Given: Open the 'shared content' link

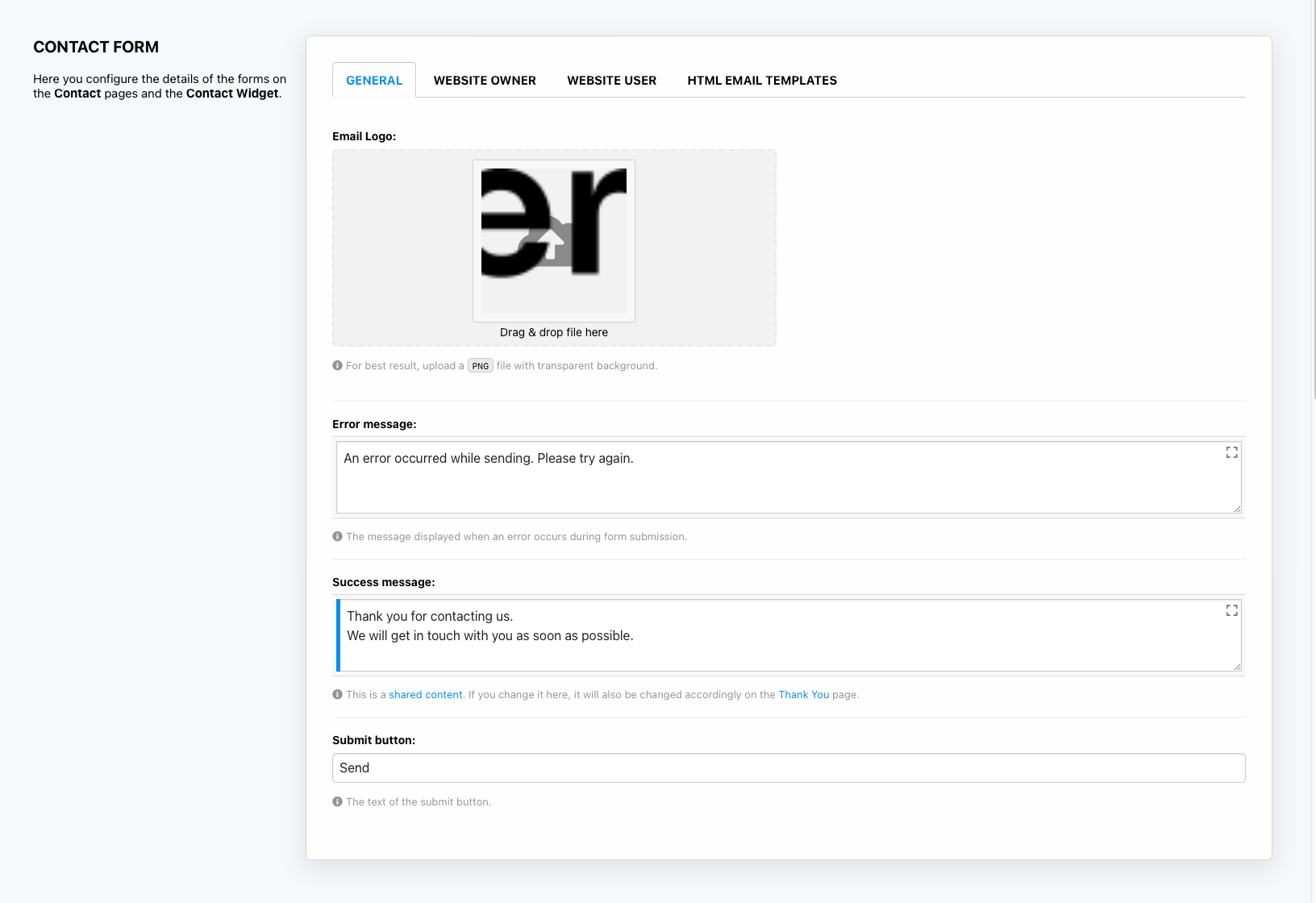Looking at the screenshot, I should click(426, 695).
